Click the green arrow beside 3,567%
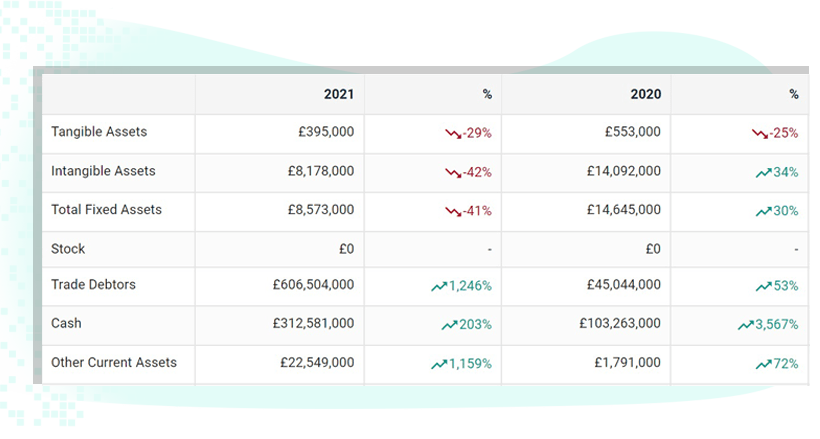This screenshot has width=820, height=439. pyautogui.click(x=746, y=325)
